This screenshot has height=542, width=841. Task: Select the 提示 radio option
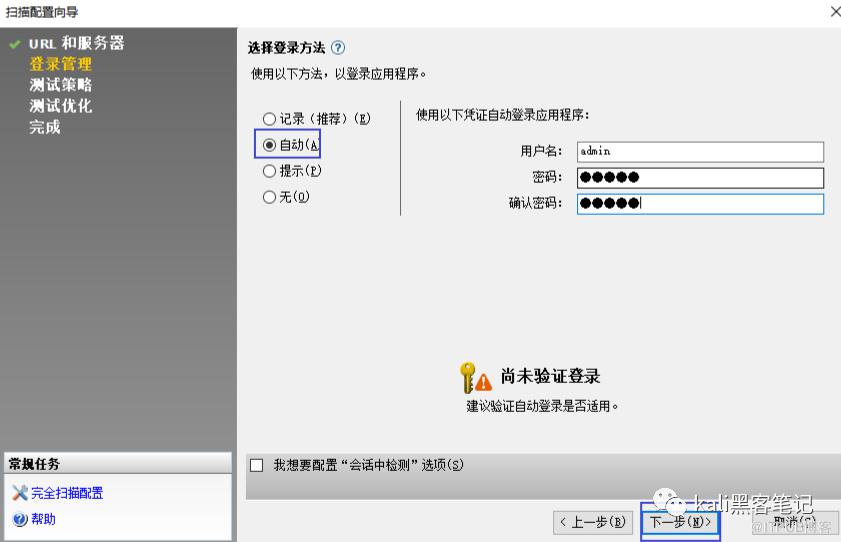click(x=269, y=171)
